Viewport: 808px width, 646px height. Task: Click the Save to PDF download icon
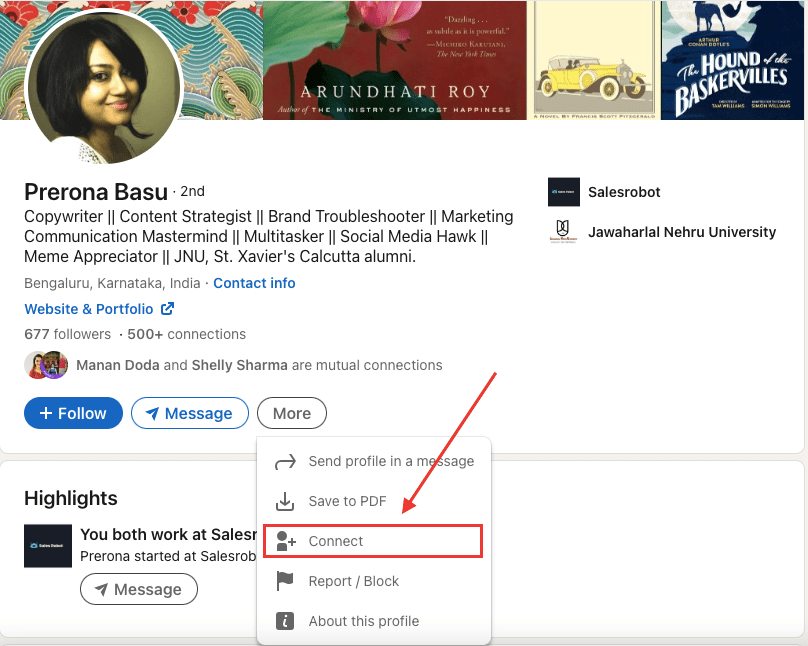[x=284, y=501]
